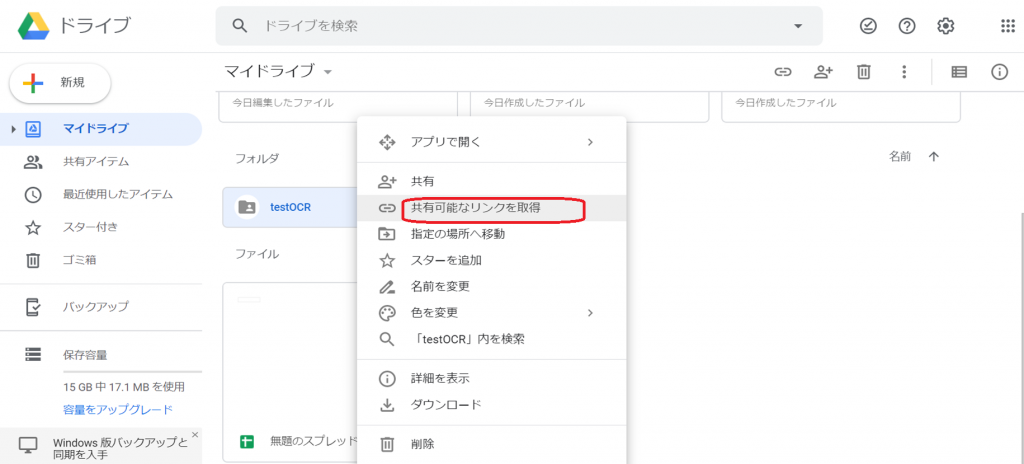
Task: Select マイドライブ in the sidebar
Action: pos(101,129)
